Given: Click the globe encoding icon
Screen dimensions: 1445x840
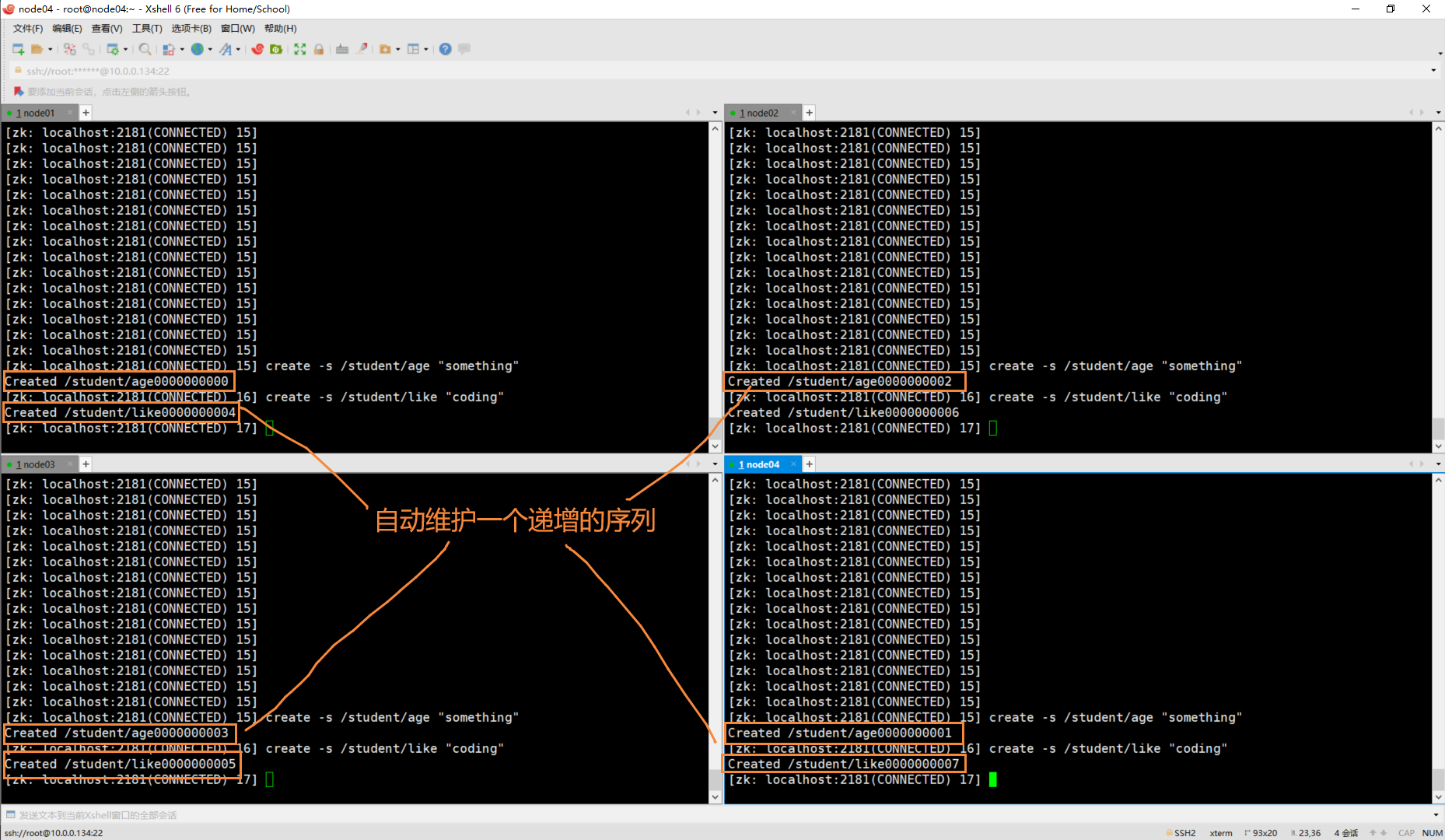Looking at the screenshot, I should pos(198,49).
